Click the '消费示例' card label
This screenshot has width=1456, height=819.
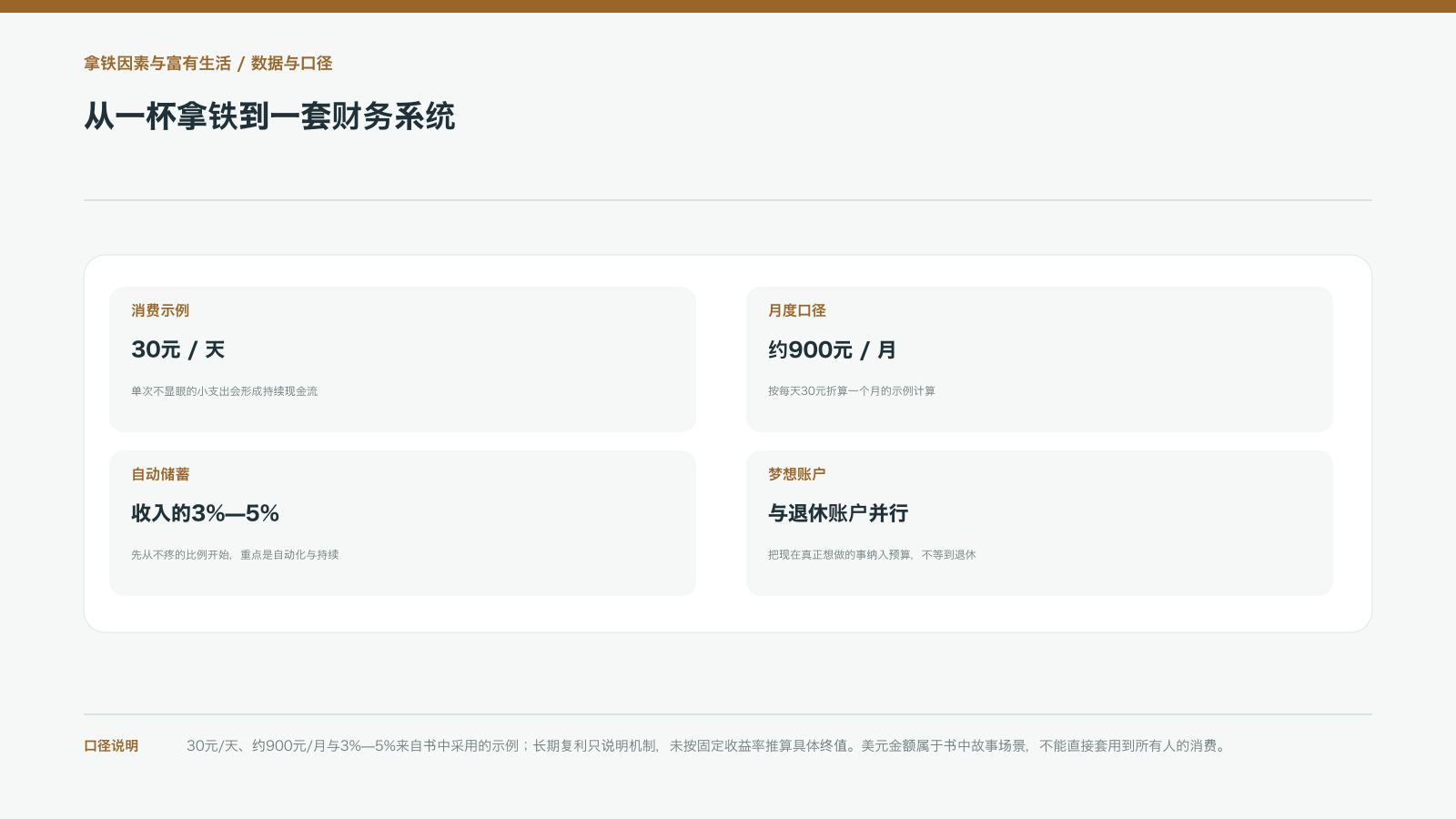pyautogui.click(x=160, y=310)
